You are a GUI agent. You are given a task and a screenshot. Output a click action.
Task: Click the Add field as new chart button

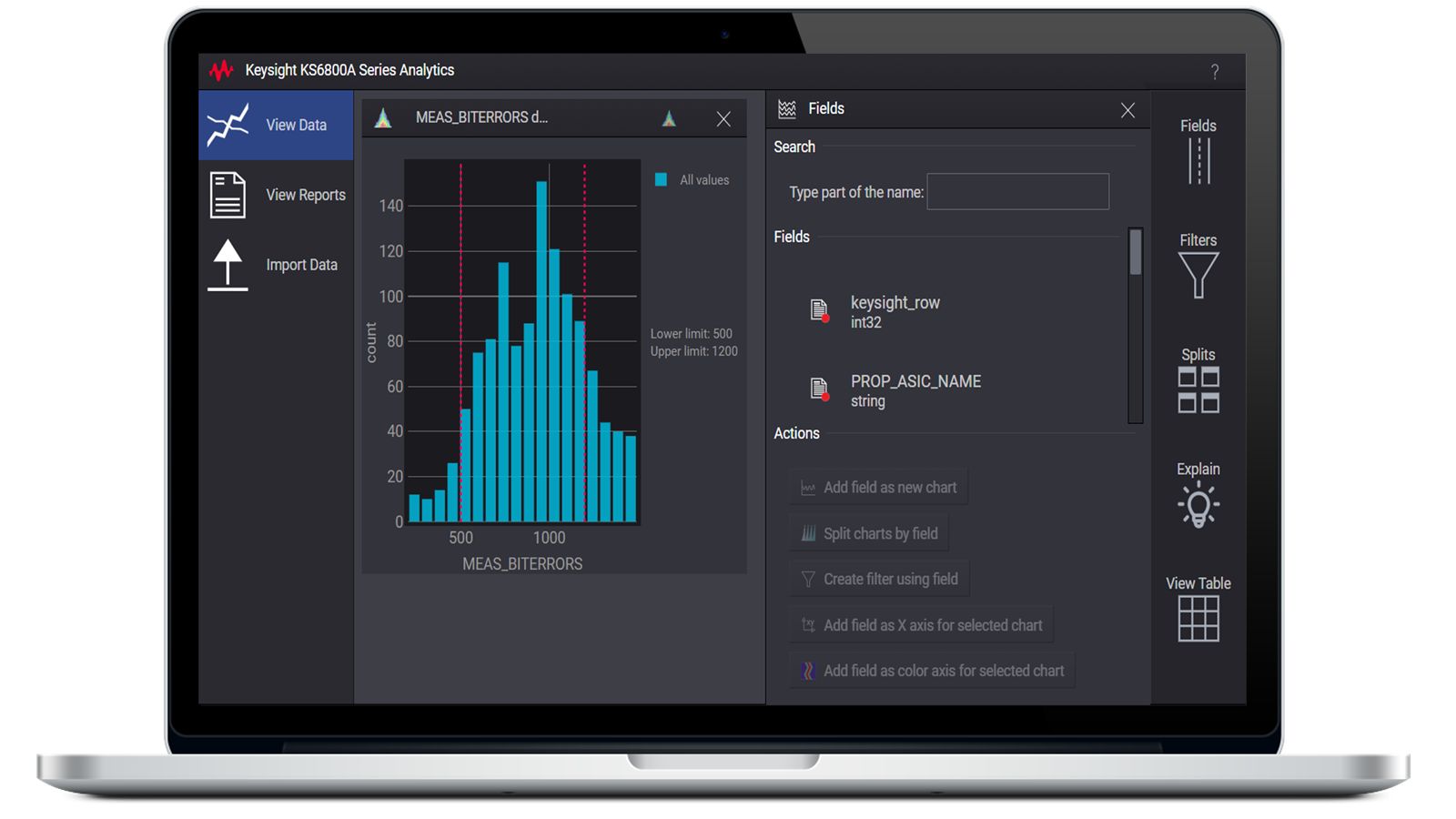pyautogui.click(x=877, y=487)
